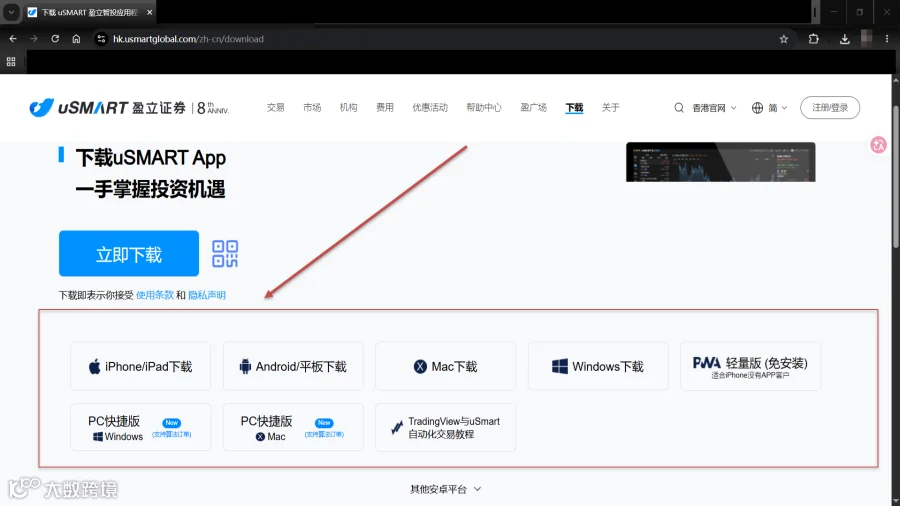Image resolution: width=900 pixels, height=506 pixels.
Task: Open the tab search dropdown arrow
Action: click(11, 12)
